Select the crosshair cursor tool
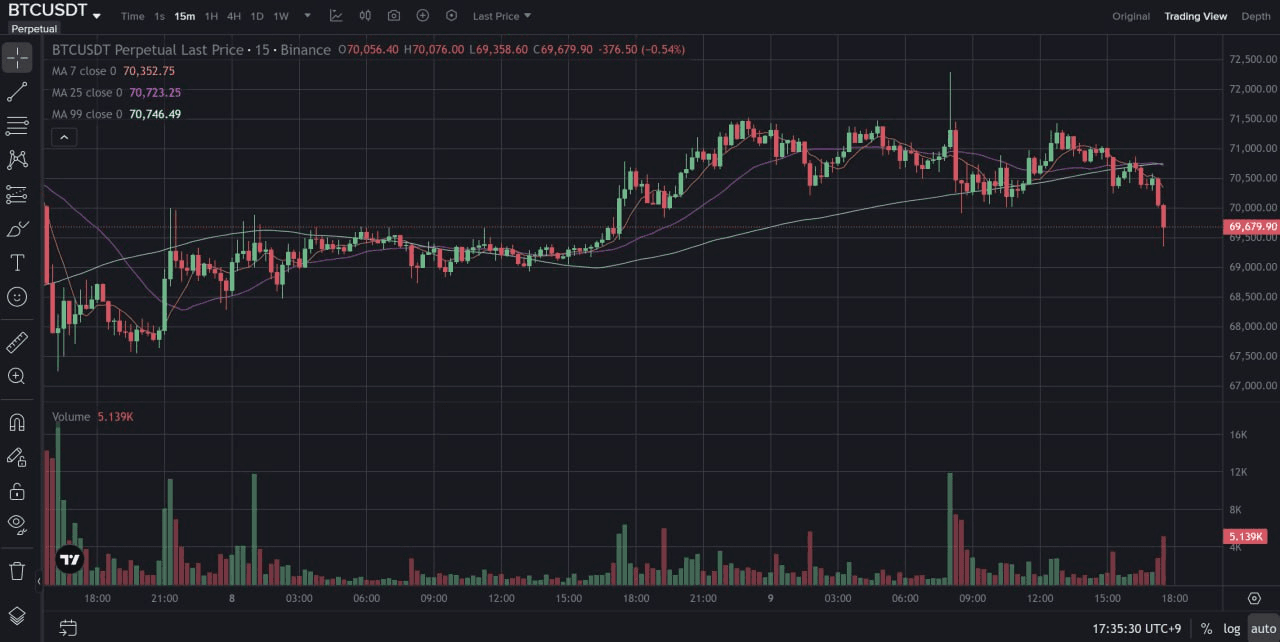 [x=17, y=58]
